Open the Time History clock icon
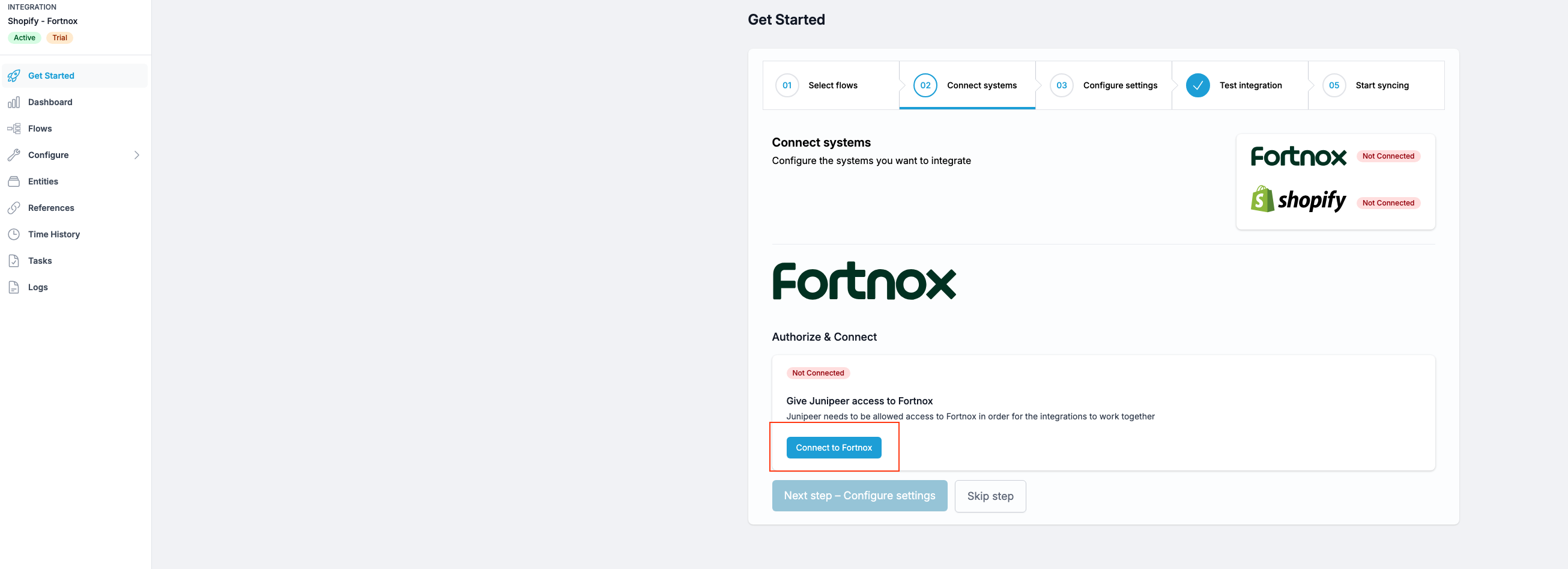Viewport: 1568px width, 569px height. click(14, 234)
